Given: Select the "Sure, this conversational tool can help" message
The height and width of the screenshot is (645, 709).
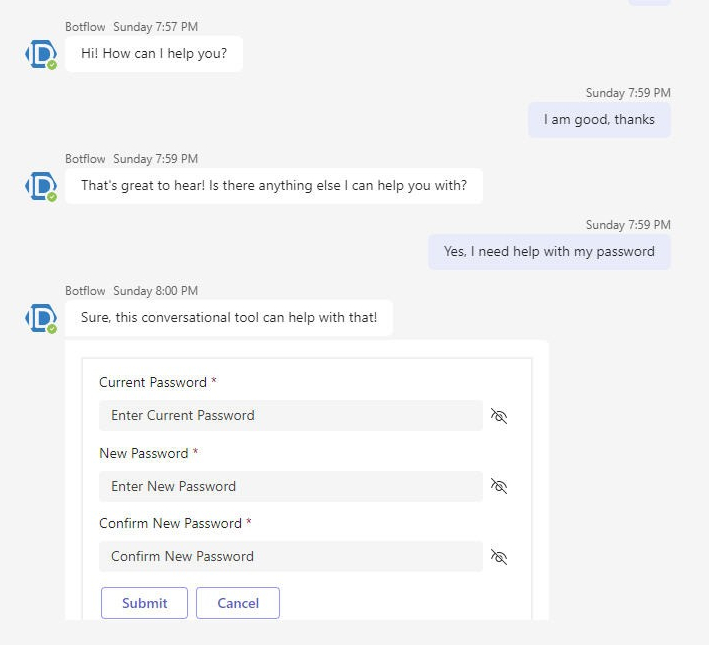Looking at the screenshot, I should click(x=229, y=318).
